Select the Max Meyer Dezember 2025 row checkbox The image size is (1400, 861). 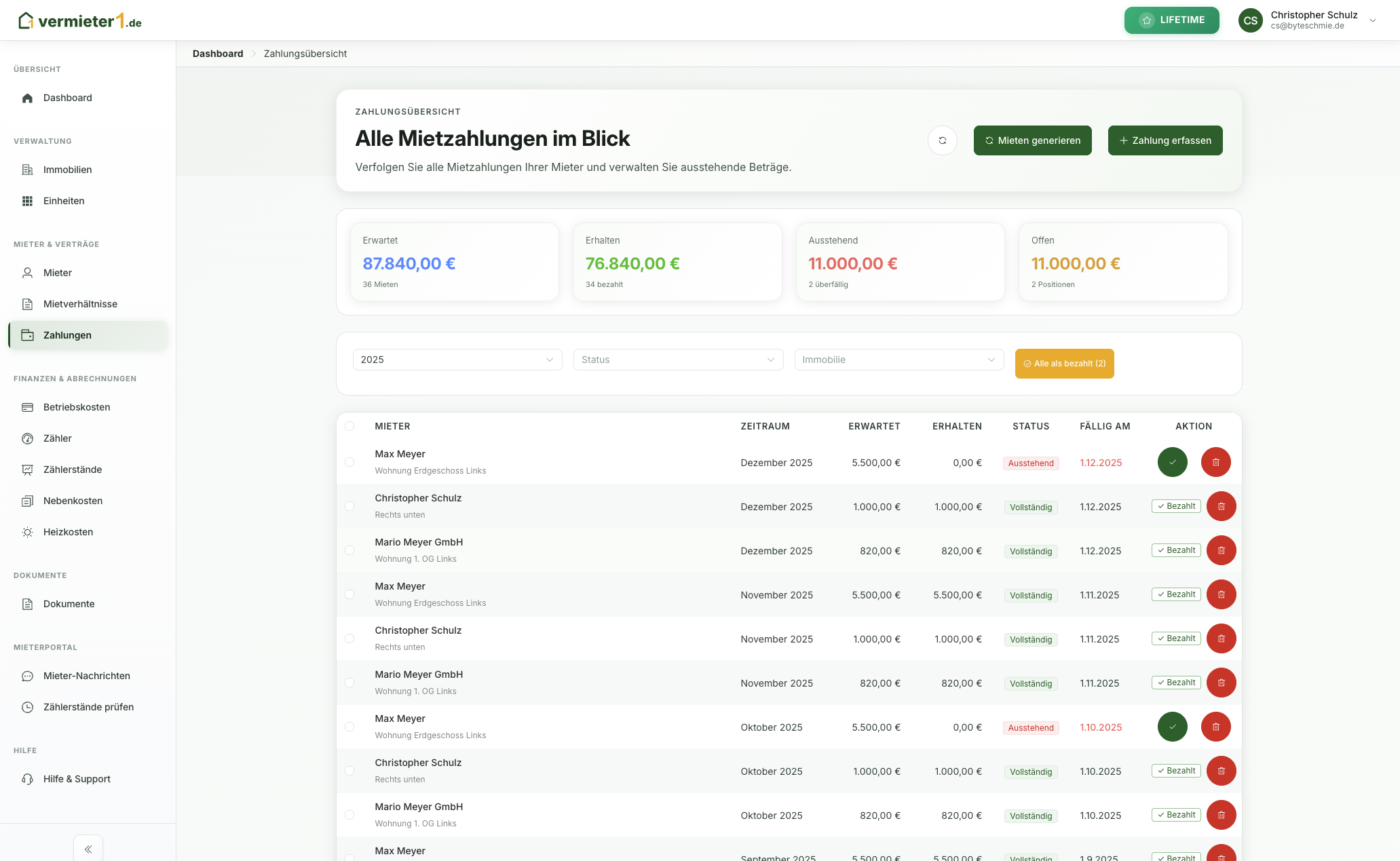tap(349, 463)
